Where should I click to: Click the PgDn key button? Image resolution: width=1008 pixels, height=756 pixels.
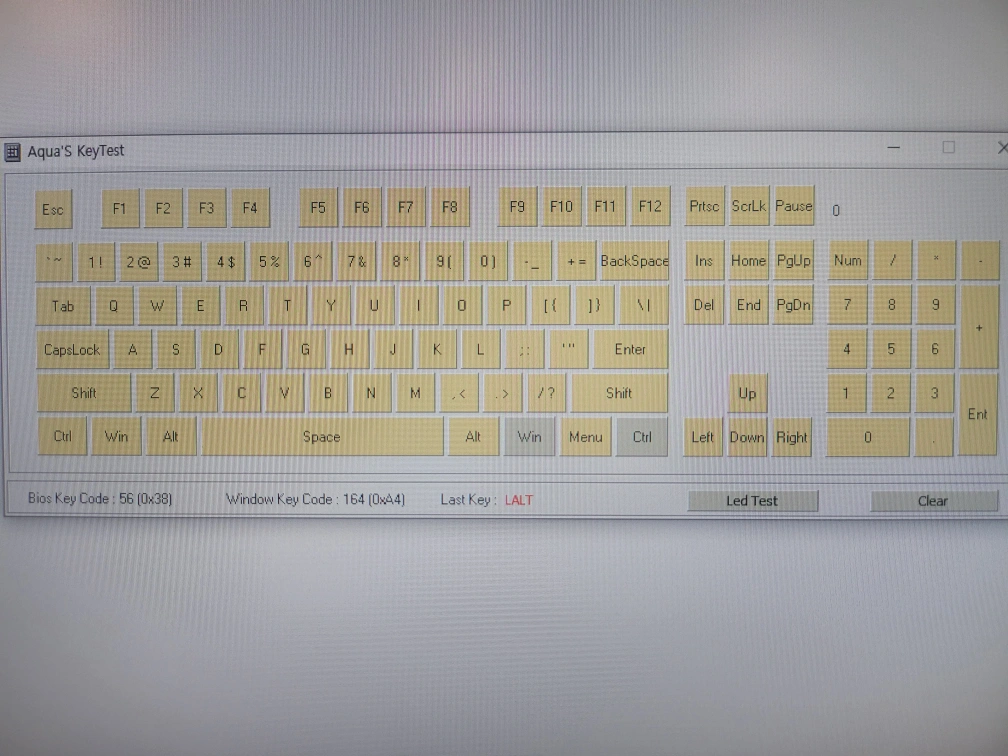[793, 305]
